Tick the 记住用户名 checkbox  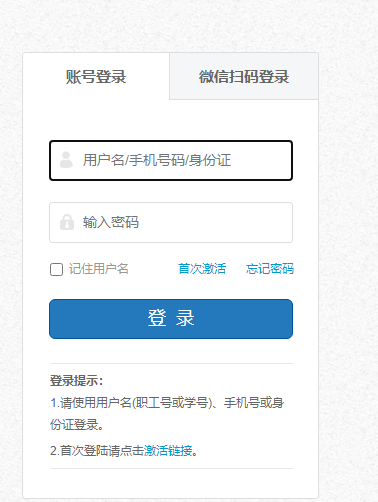tap(56, 269)
